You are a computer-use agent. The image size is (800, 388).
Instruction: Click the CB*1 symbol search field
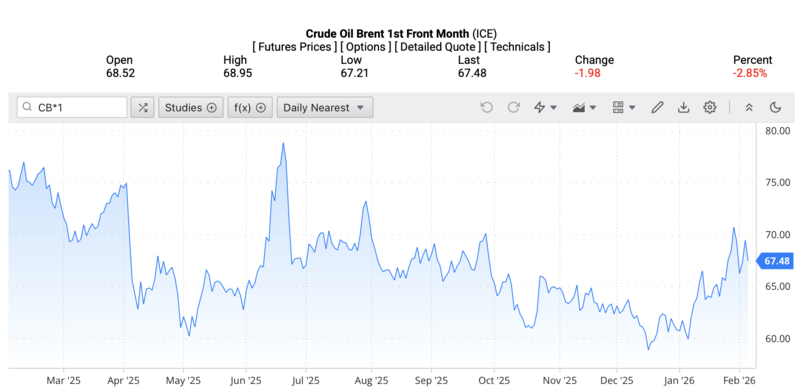(x=72, y=108)
